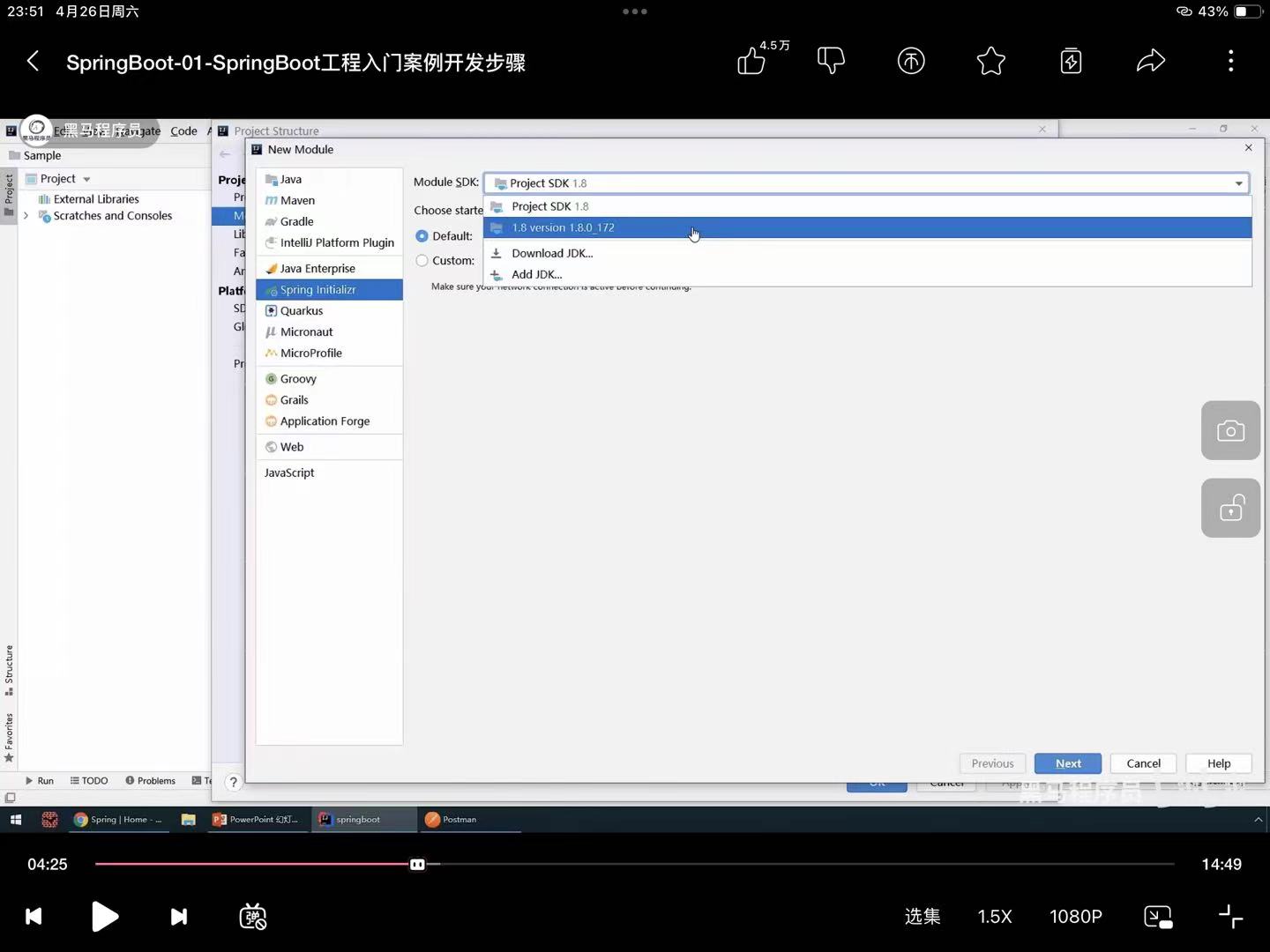Tap the charge battery icon

tap(1071, 61)
